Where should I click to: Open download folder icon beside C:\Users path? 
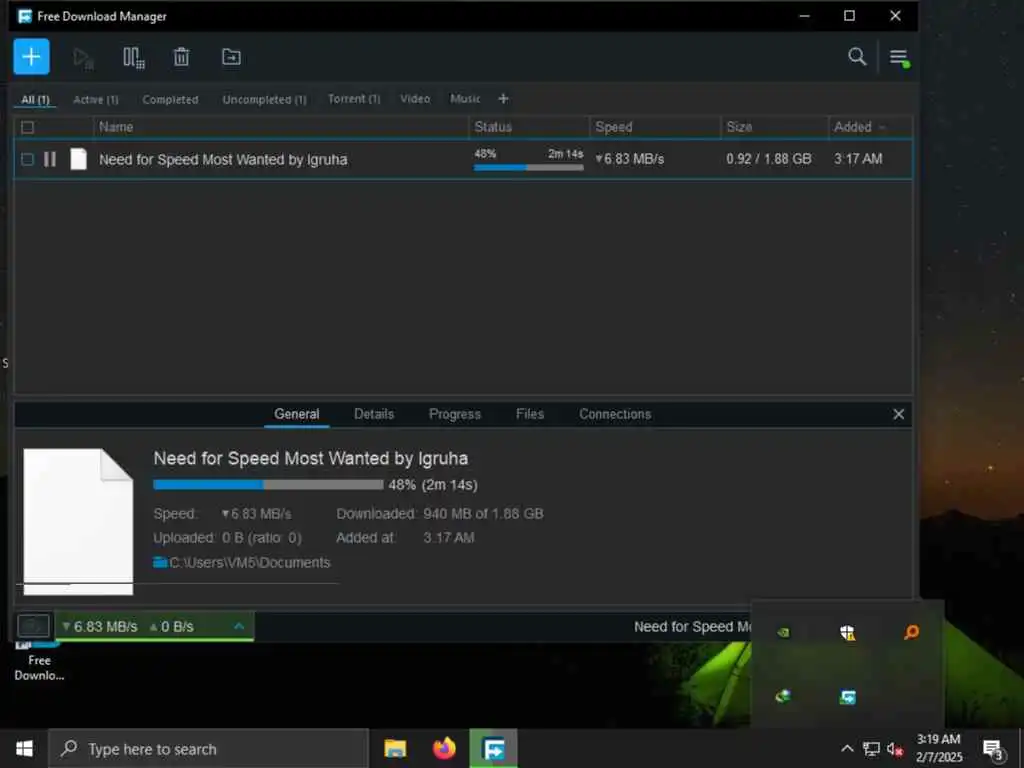[160, 562]
